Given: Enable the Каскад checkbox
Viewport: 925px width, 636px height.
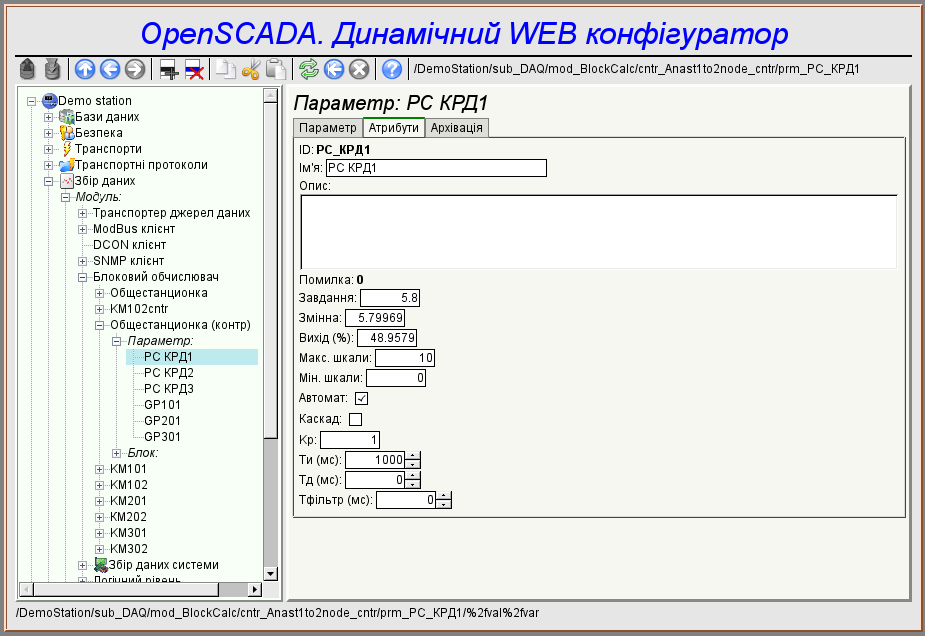Looking at the screenshot, I should coord(355,419).
